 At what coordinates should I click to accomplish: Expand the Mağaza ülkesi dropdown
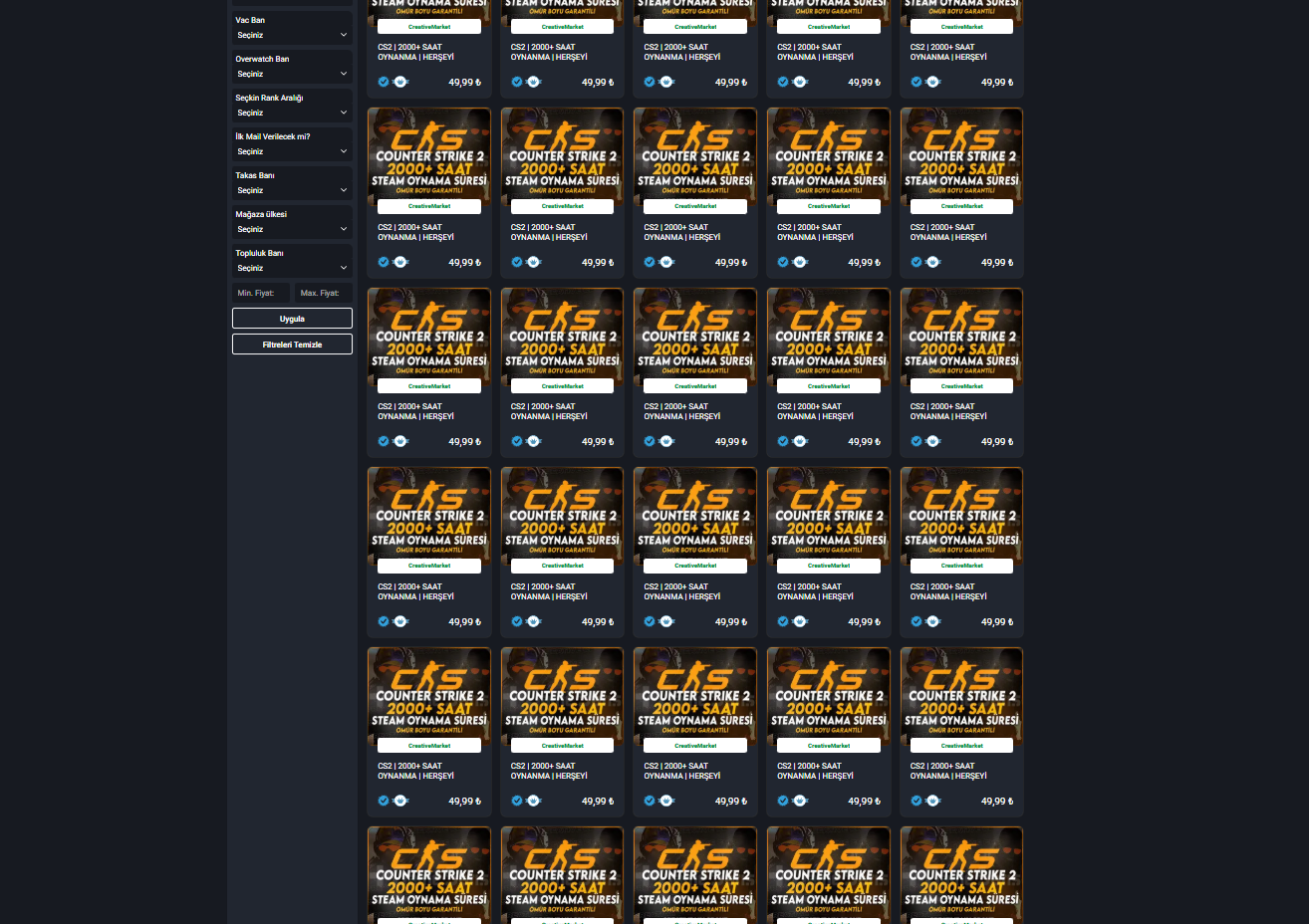coord(292,229)
